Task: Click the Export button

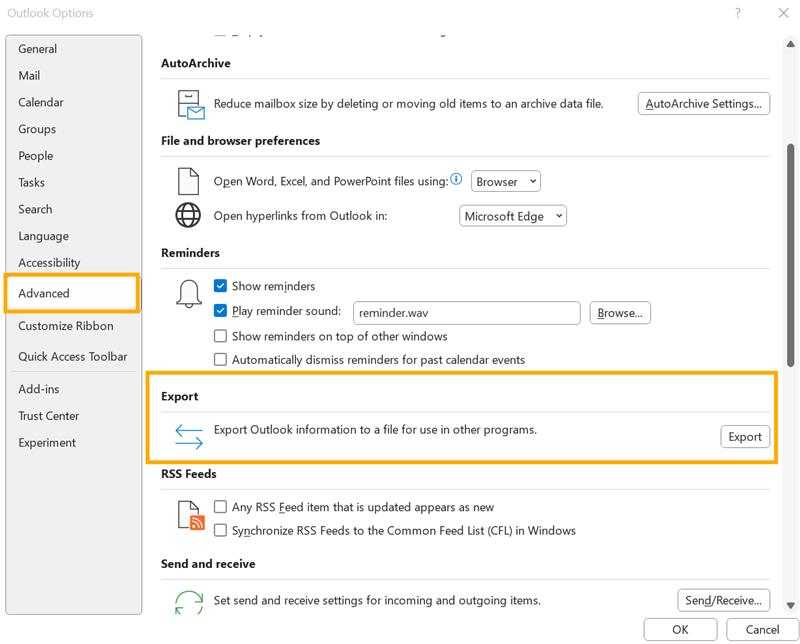Action: click(745, 437)
